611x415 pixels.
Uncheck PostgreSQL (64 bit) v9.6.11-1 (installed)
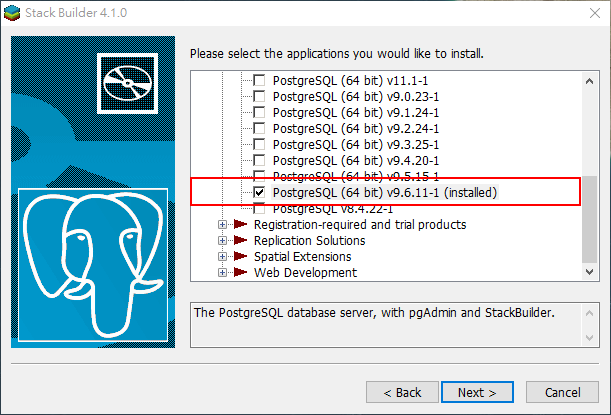point(259,192)
